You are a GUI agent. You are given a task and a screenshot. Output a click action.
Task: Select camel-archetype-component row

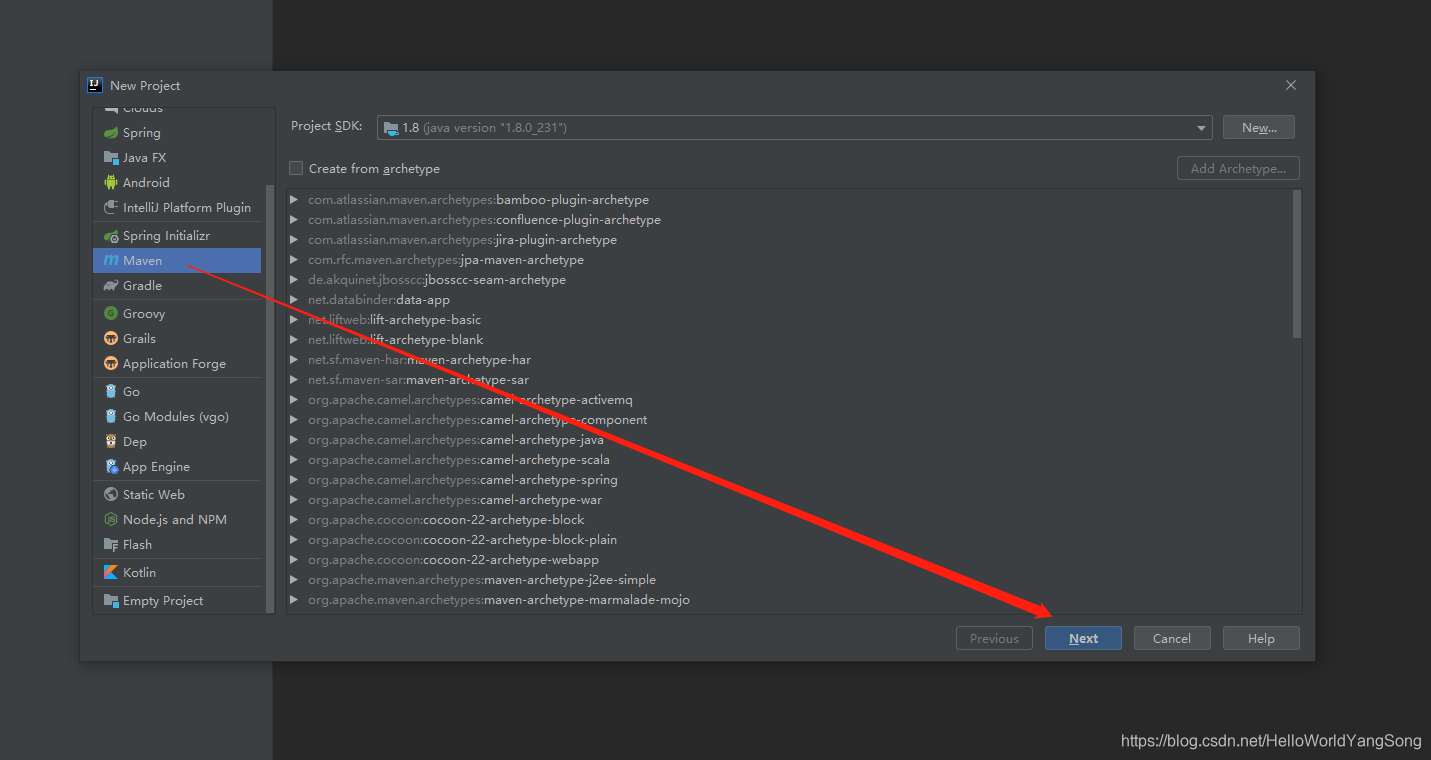point(794,420)
